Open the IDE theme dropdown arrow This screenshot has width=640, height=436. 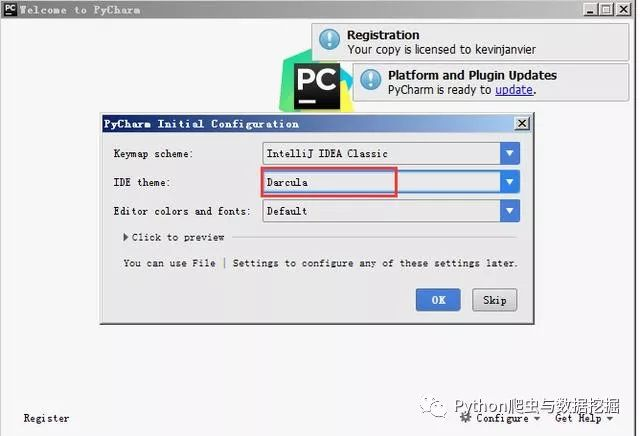pyautogui.click(x=509, y=182)
